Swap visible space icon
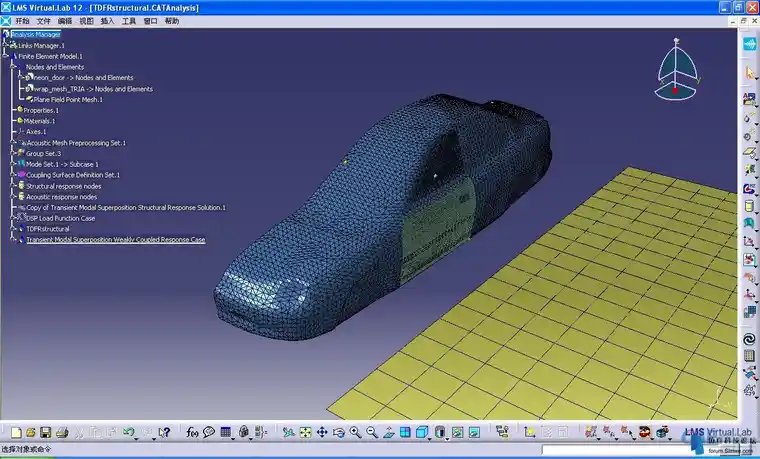The width and height of the screenshot is (760, 459). 475,432
